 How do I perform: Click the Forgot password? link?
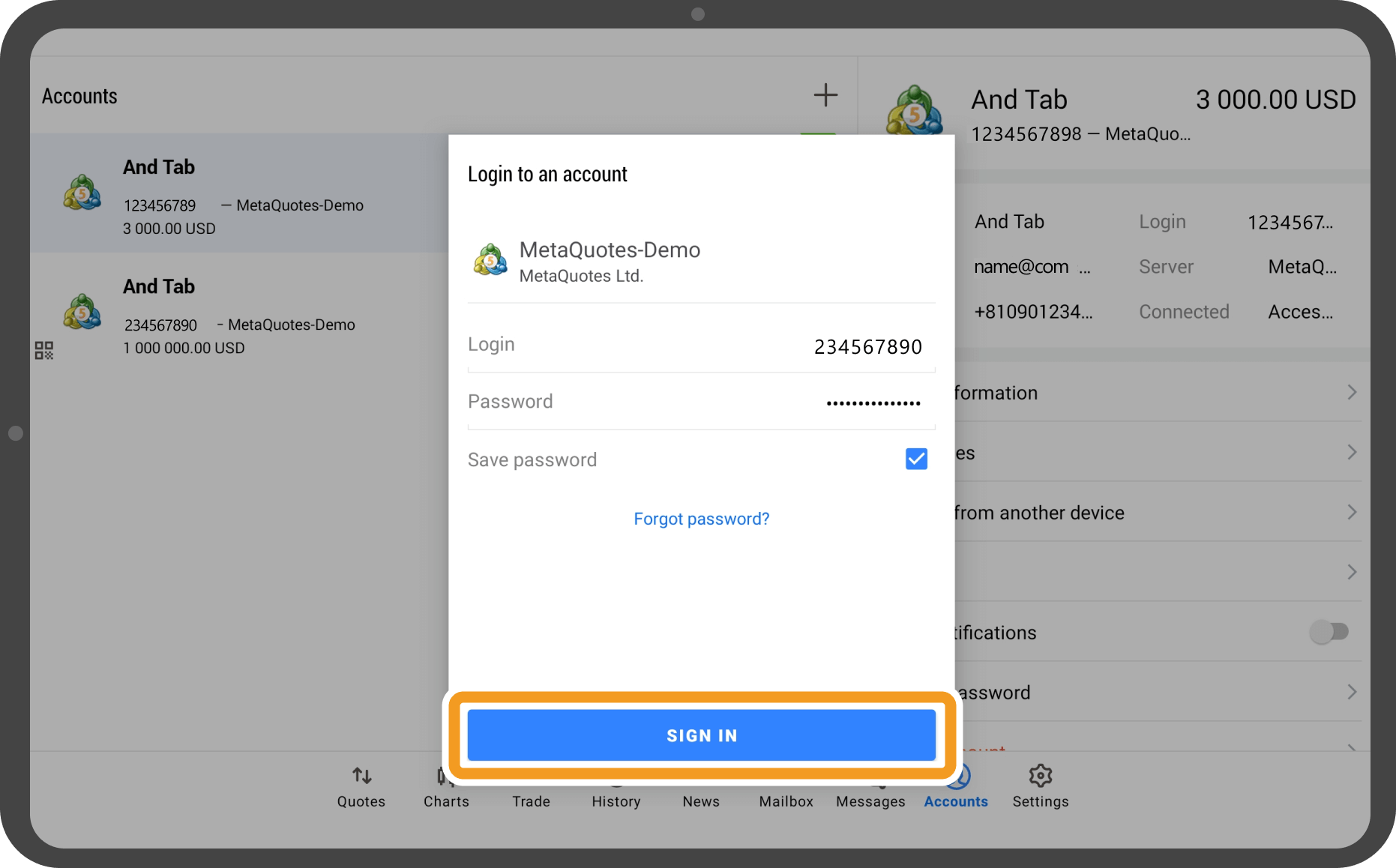(701, 519)
